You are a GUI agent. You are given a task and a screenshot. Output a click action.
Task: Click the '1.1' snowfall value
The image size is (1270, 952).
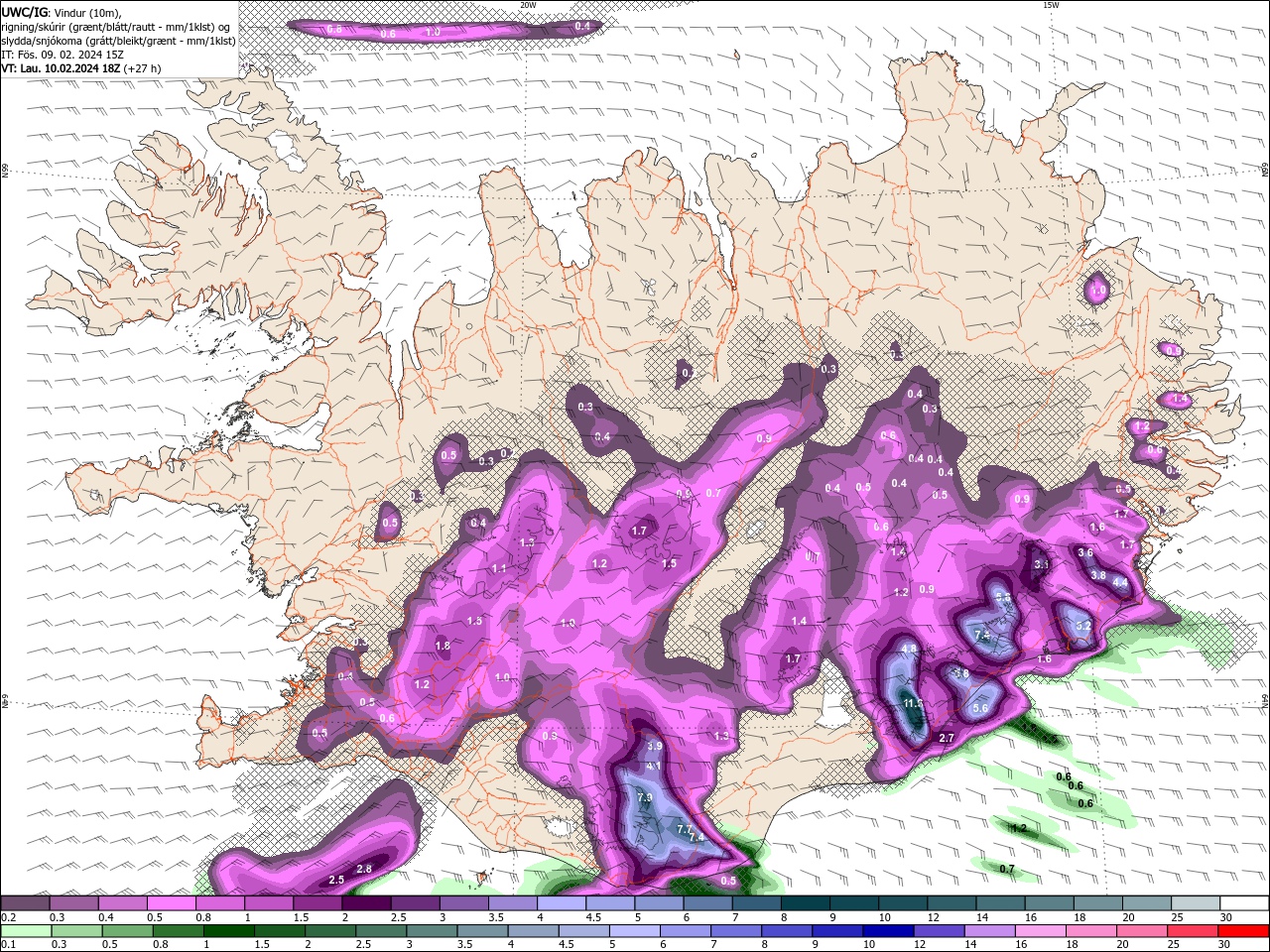[499, 568]
